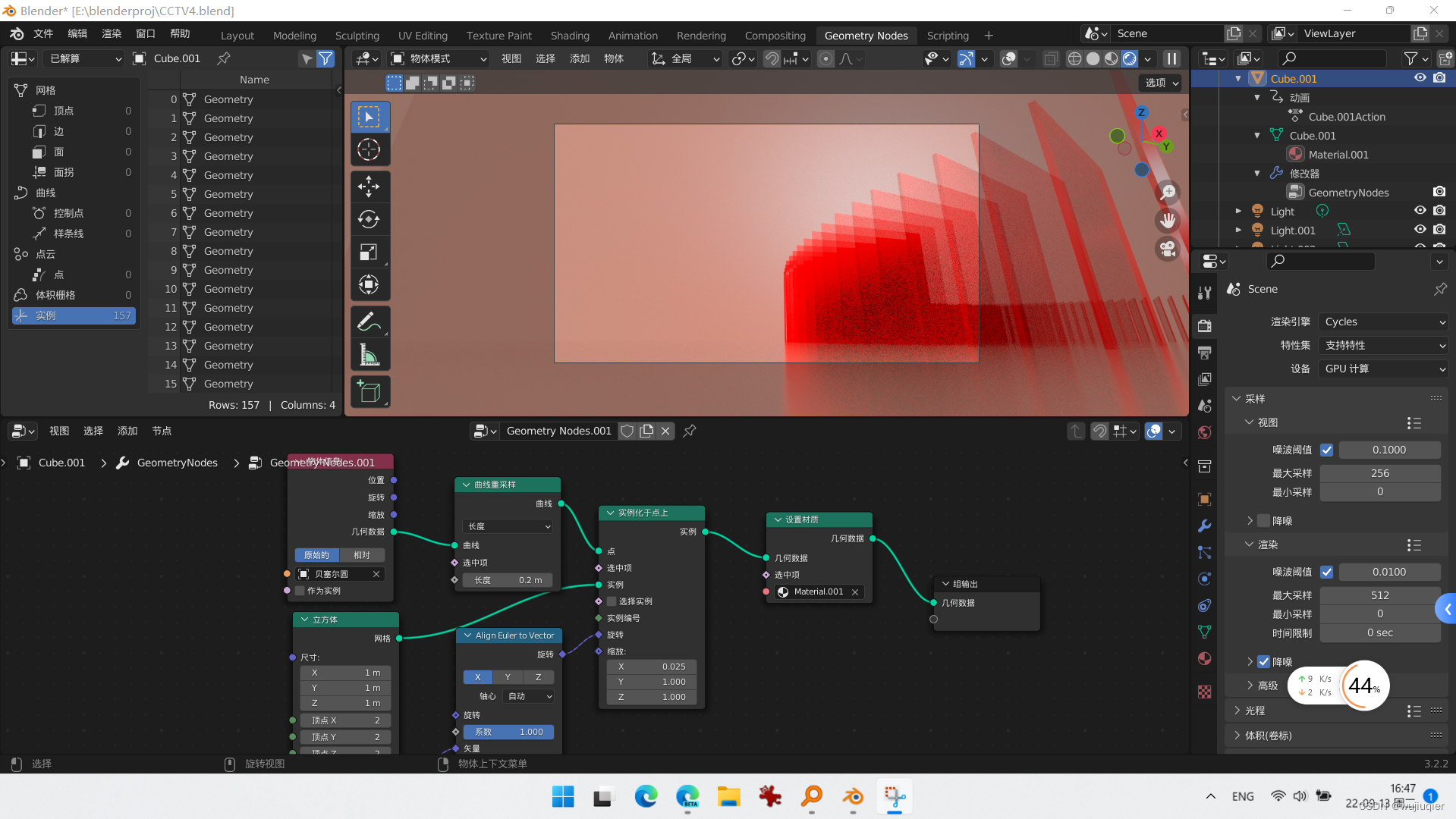
Task: Disable the 降噪 checkbox under 渲染
Action: [1264, 661]
